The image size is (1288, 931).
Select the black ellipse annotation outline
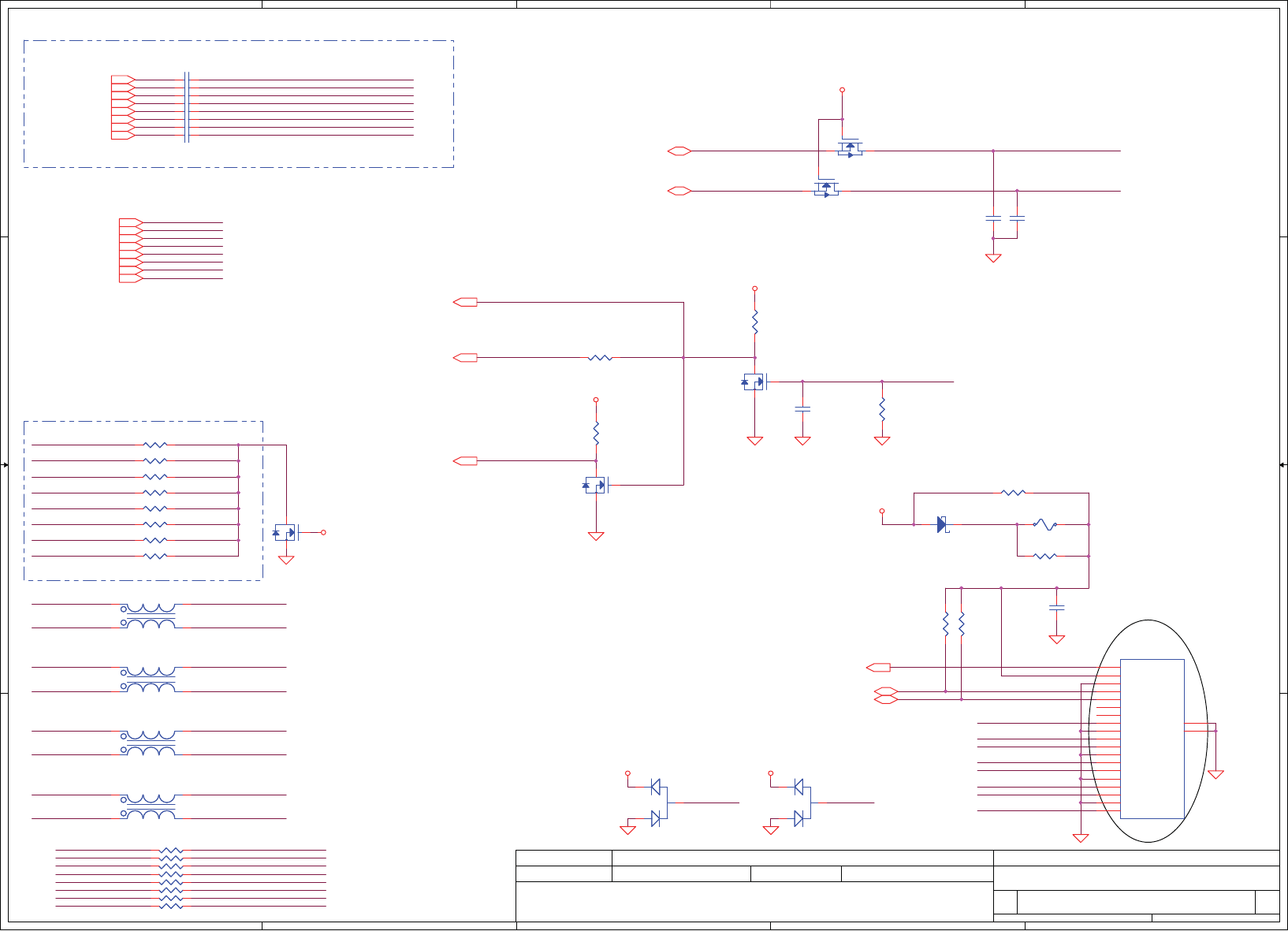[1148, 731]
